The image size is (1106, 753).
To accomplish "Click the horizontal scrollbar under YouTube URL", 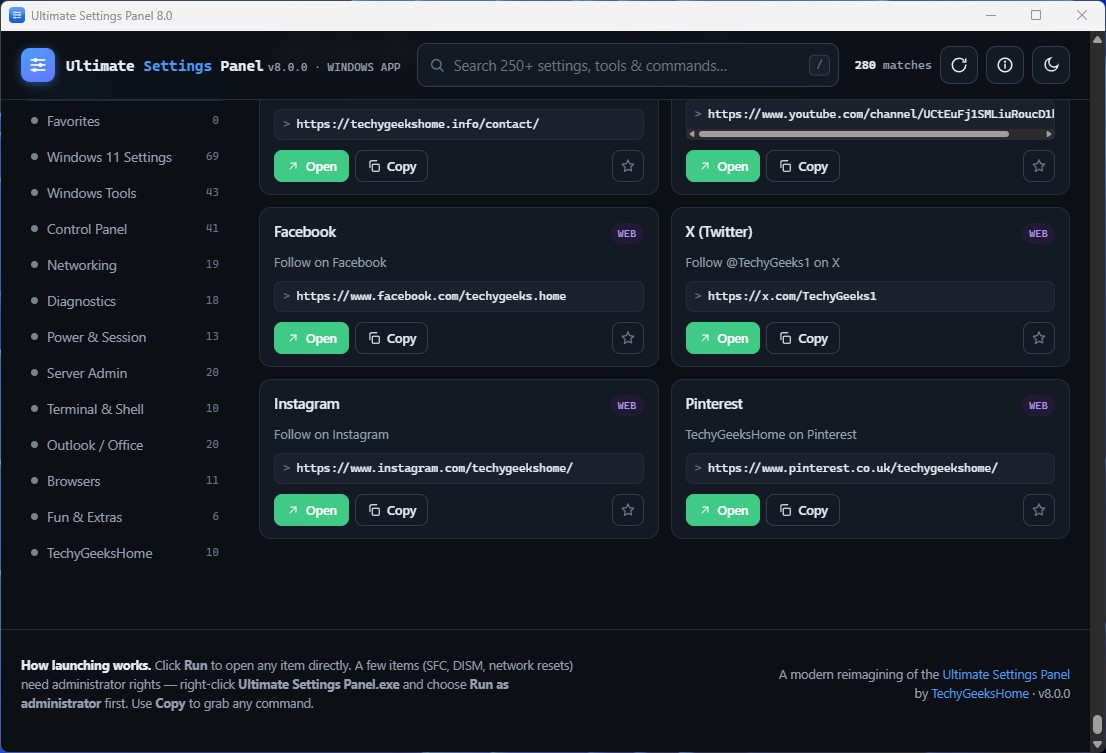I will click(x=853, y=133).
